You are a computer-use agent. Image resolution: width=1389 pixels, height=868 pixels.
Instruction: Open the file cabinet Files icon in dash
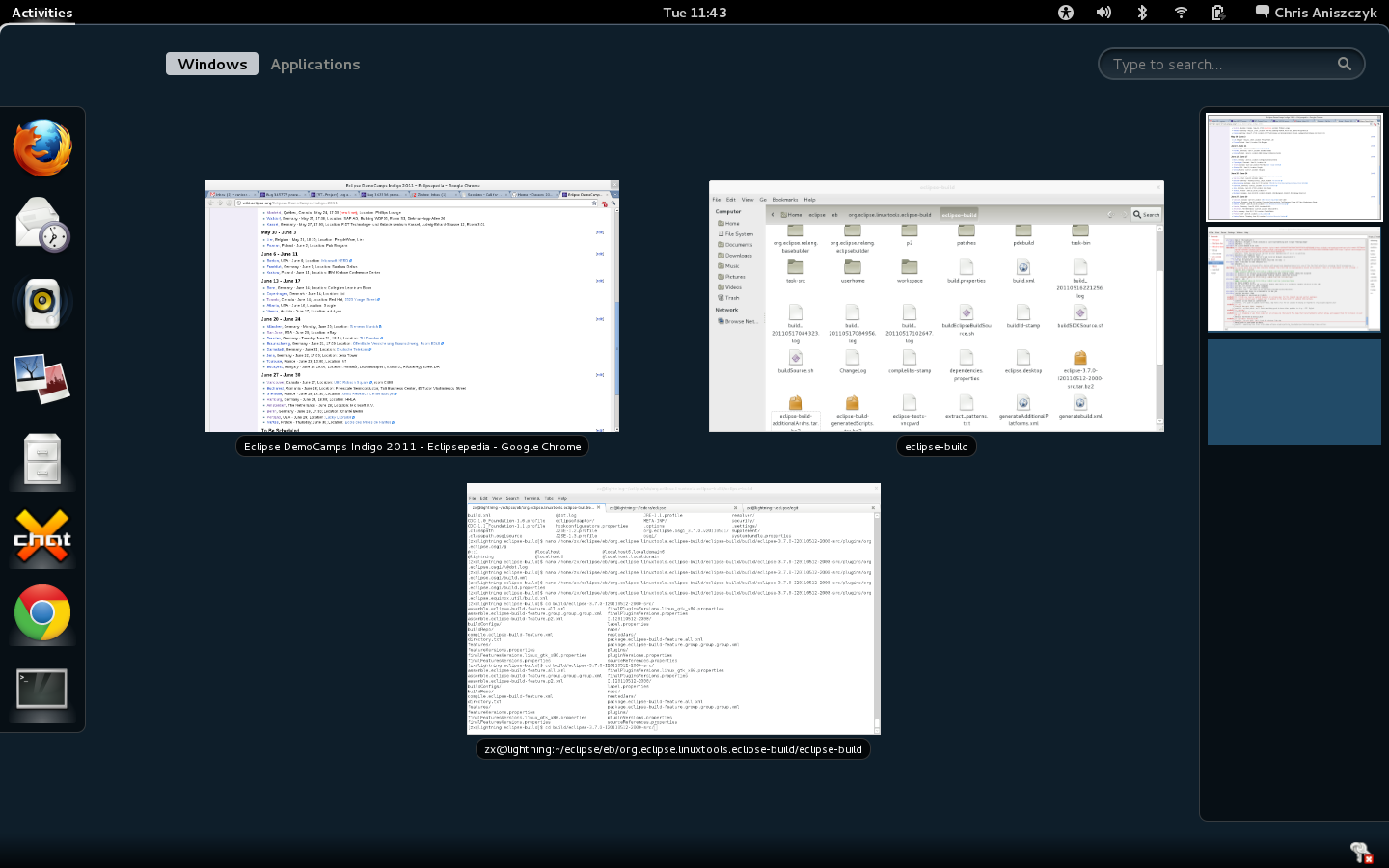42,459
